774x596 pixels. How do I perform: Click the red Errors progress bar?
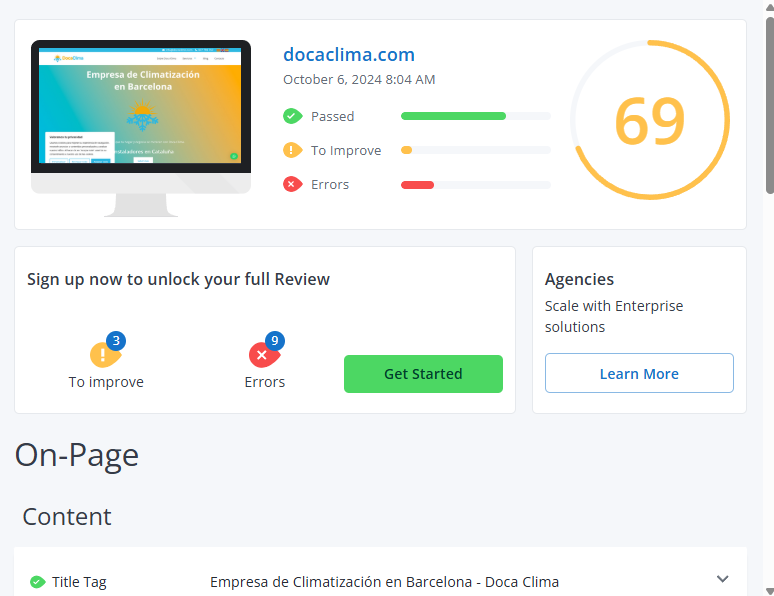click(417, 185)
